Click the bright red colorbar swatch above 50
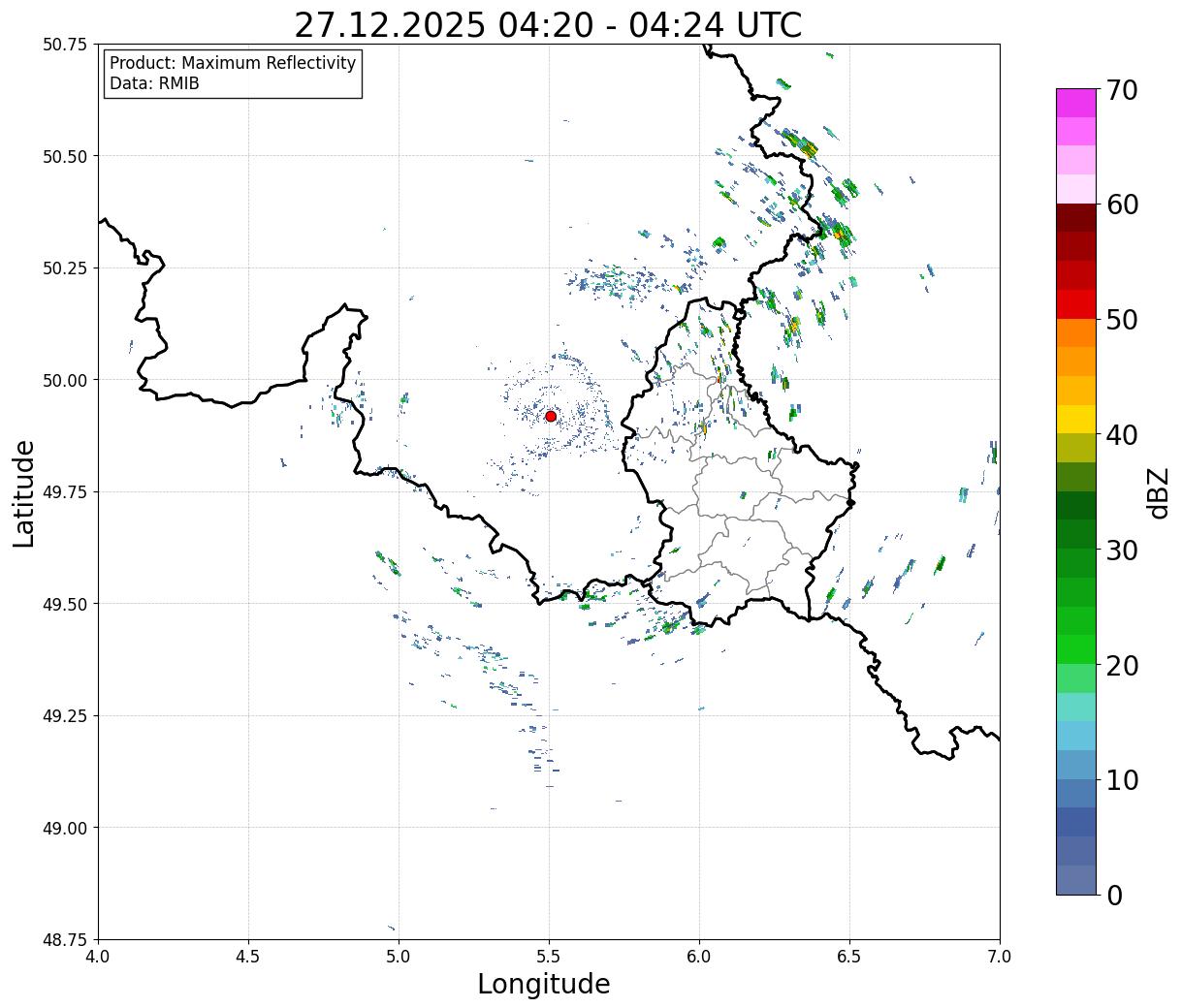Viewport: 1182px width, 1008px height. pyautogui.click(x=1076, y=304)
